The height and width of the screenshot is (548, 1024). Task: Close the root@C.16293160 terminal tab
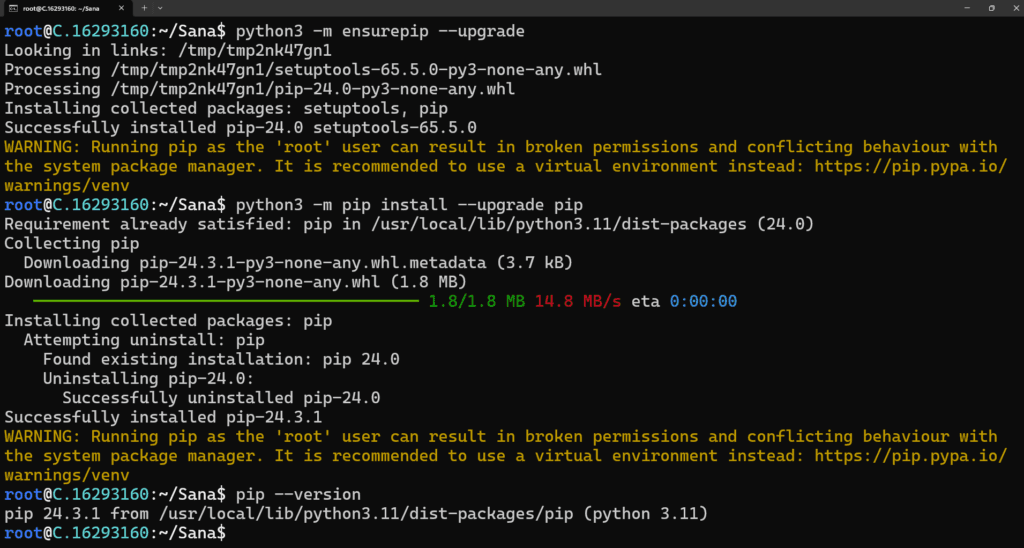(123, 8)
